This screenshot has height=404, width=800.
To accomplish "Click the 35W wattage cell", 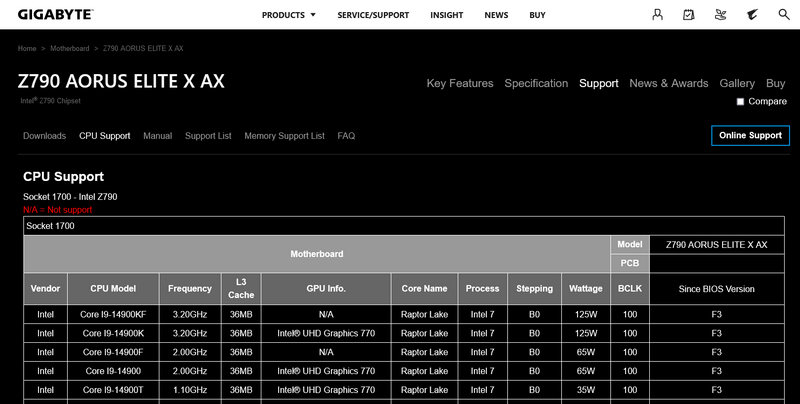I will click(x=586, y=390).
